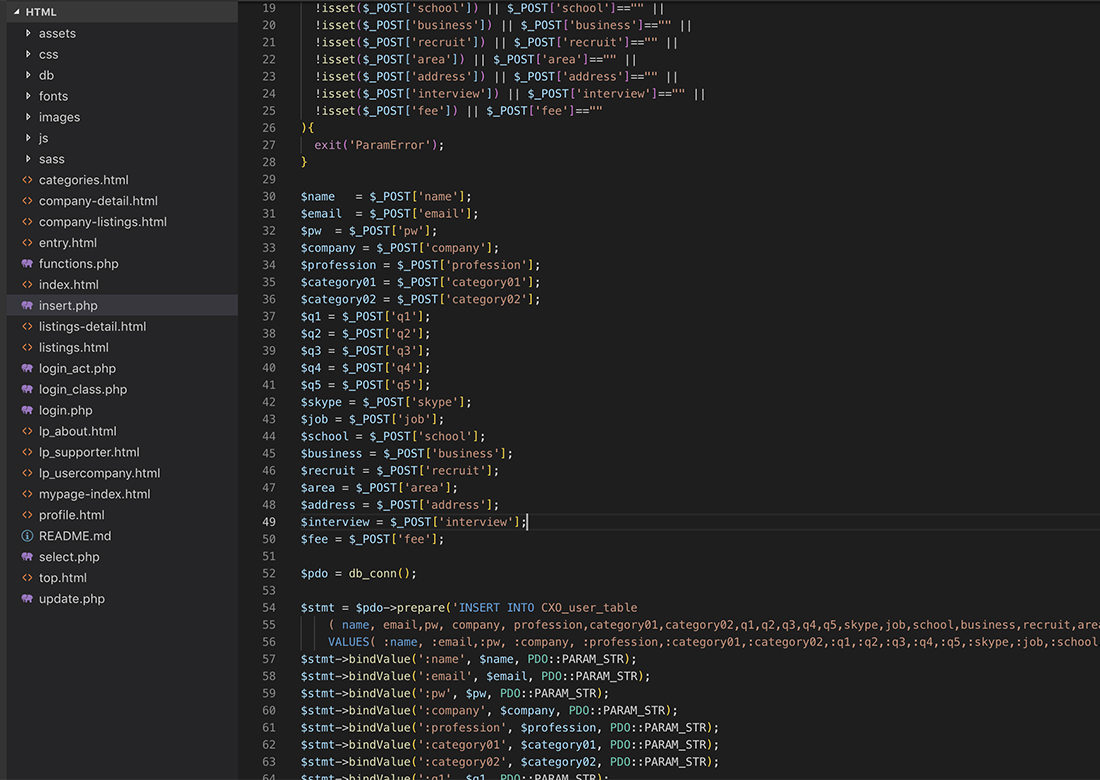Click line number 49 in the gutter
This screenshot has width=1100, height=780.
pyautogui.click(x=269, y=522)
